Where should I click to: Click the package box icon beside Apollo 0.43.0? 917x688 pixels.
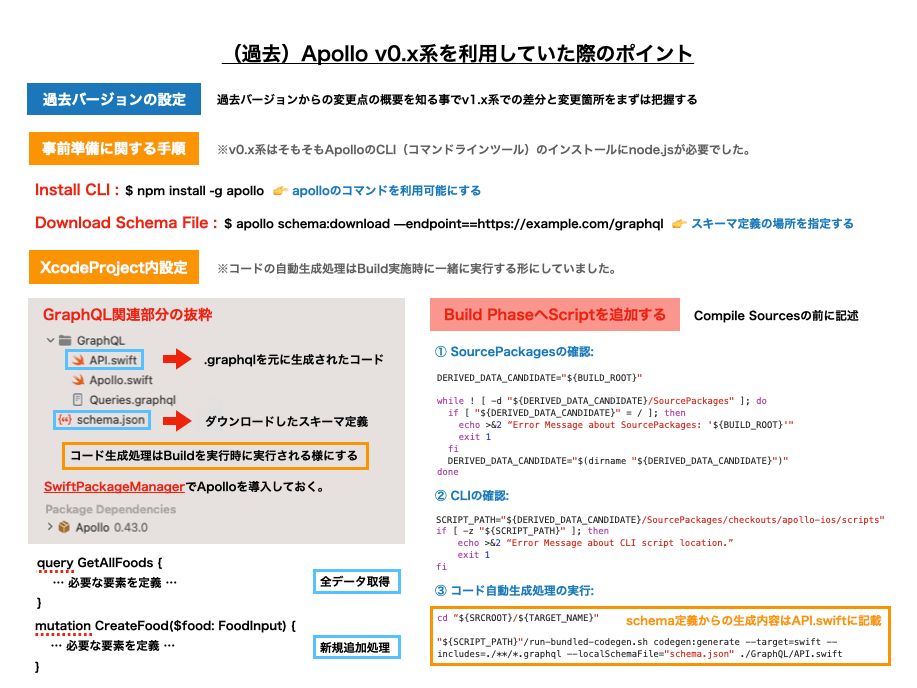pos(64,527)
